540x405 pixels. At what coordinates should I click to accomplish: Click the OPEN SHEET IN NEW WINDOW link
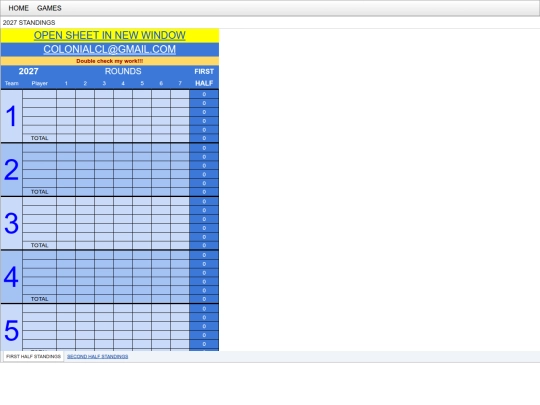pyautogui.click(x=110, y=35)
